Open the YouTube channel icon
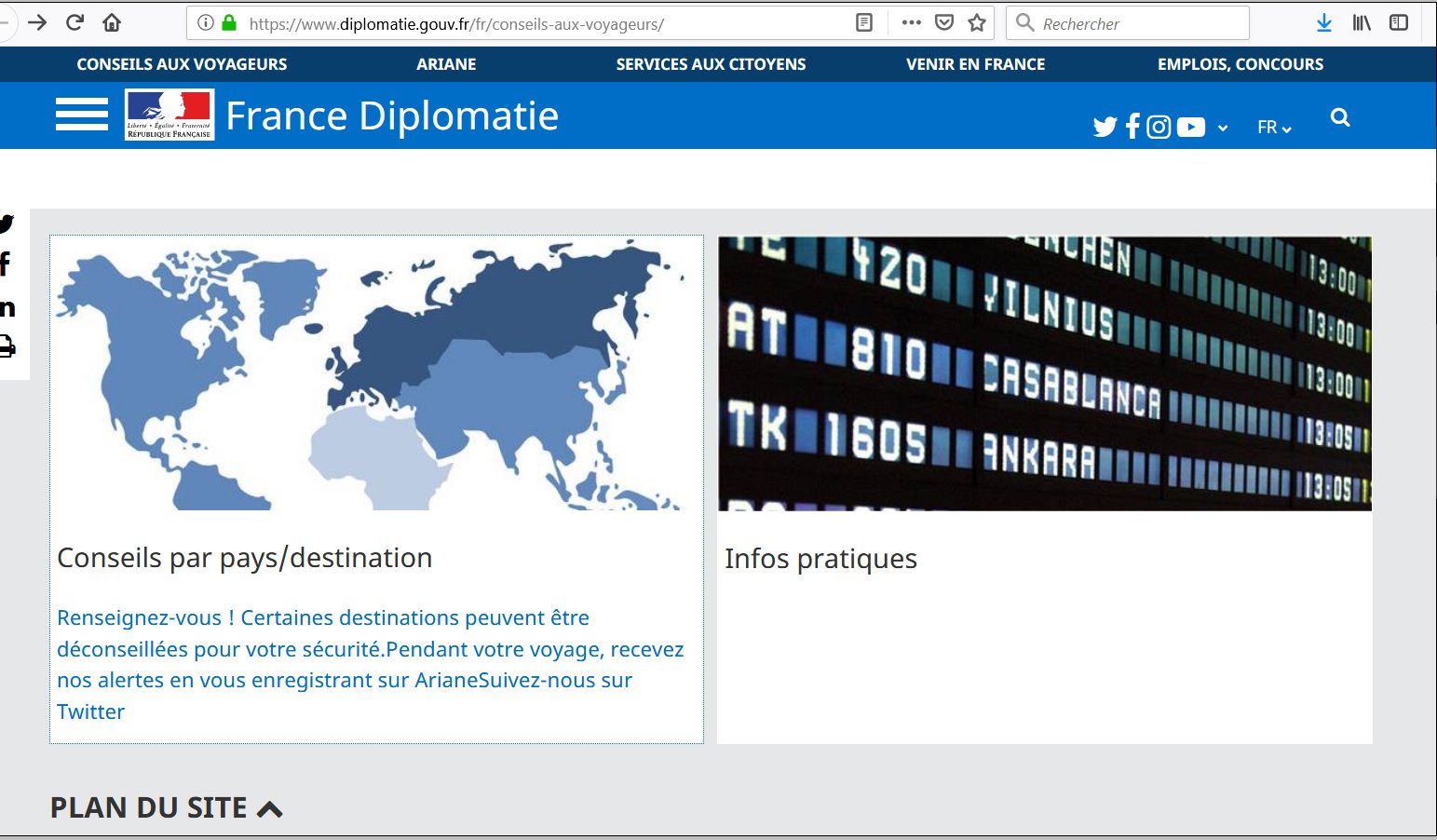 1190,127
